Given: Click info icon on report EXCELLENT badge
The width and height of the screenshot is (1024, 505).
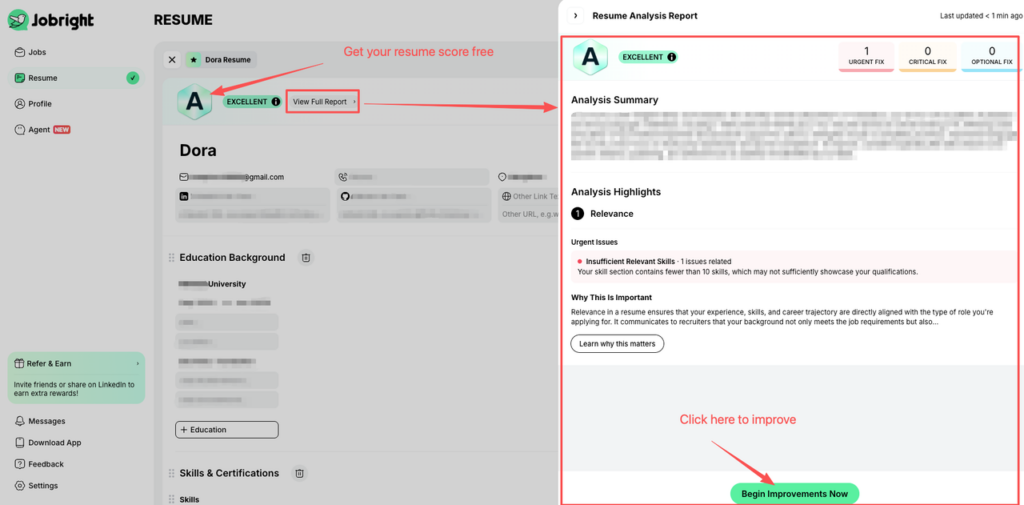Looking at the screenshot, I should [x=671, y=57].
